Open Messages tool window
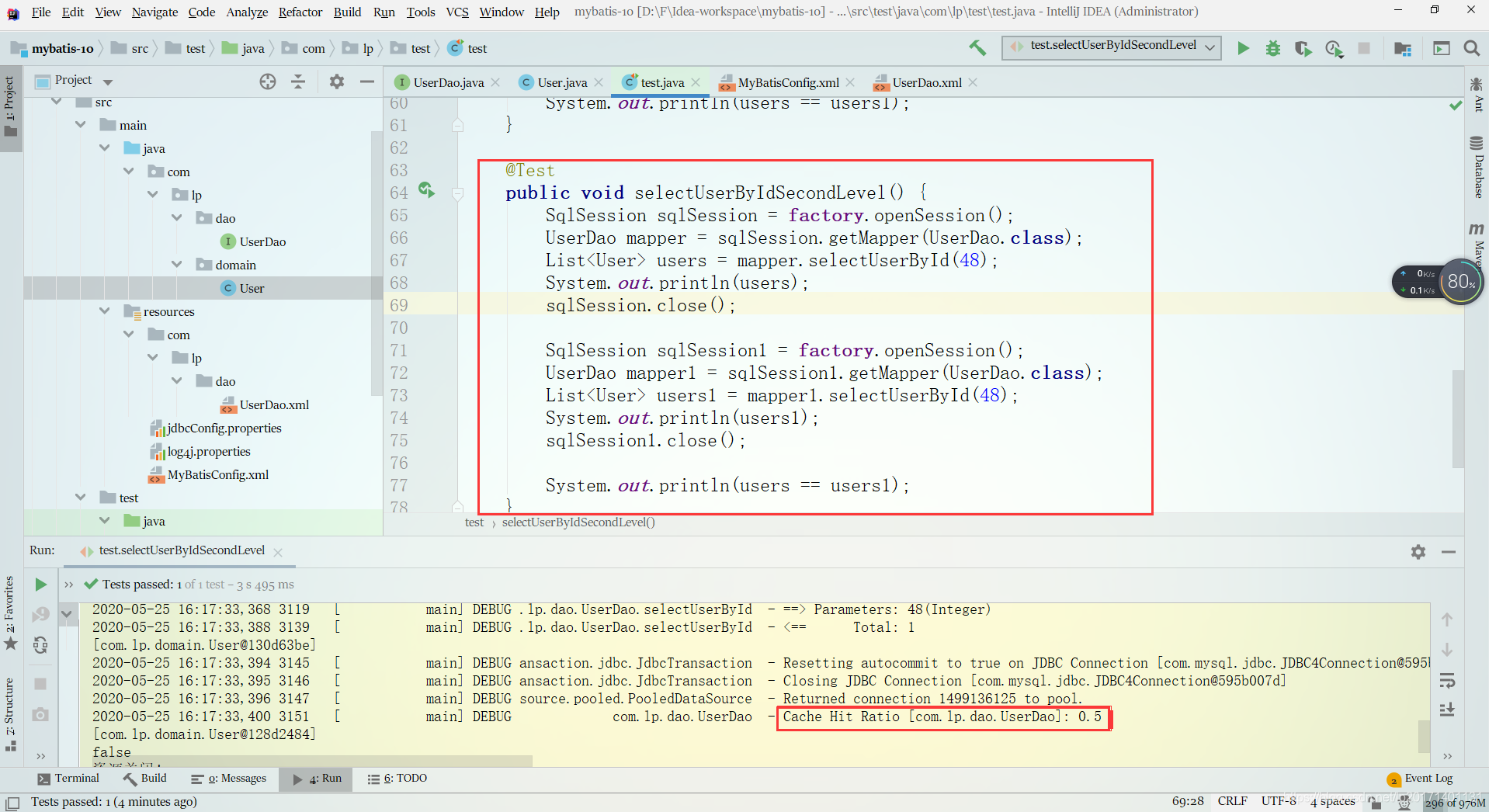The width and height of the screenshot is (1489, 812). 229,779
